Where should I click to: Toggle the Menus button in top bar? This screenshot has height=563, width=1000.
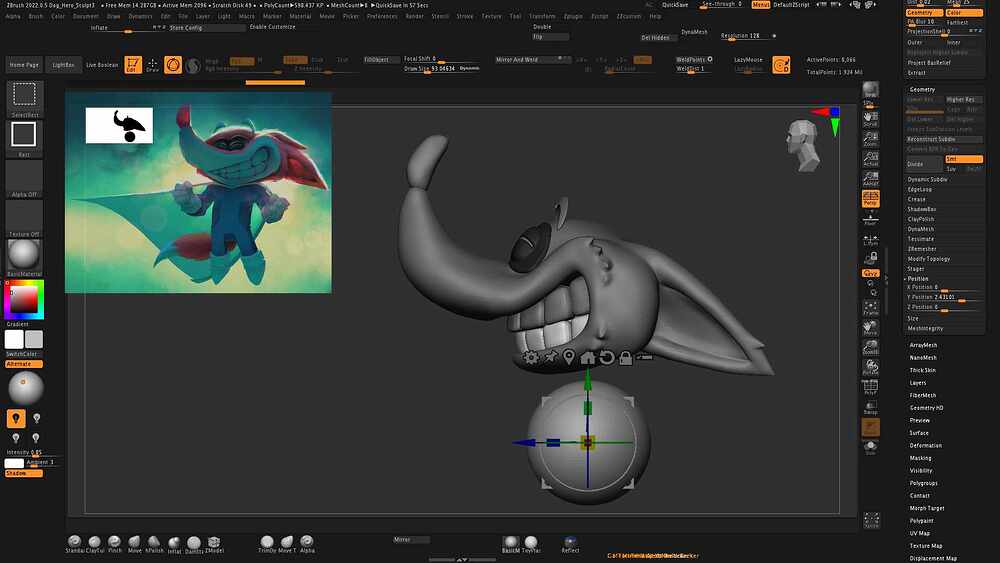coord(761,4)
